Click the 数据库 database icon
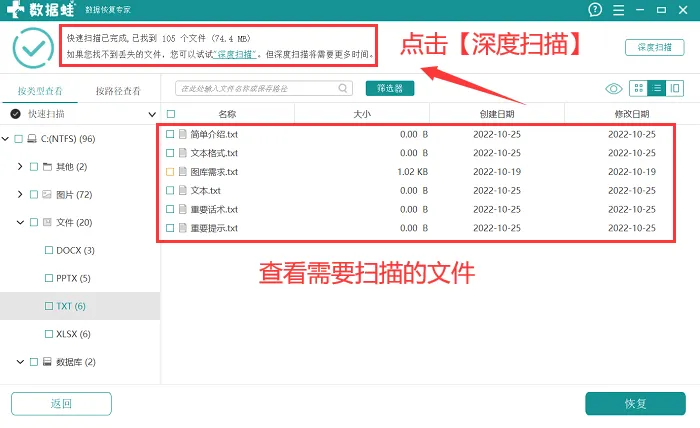700x428 pixels. point(47,362)
